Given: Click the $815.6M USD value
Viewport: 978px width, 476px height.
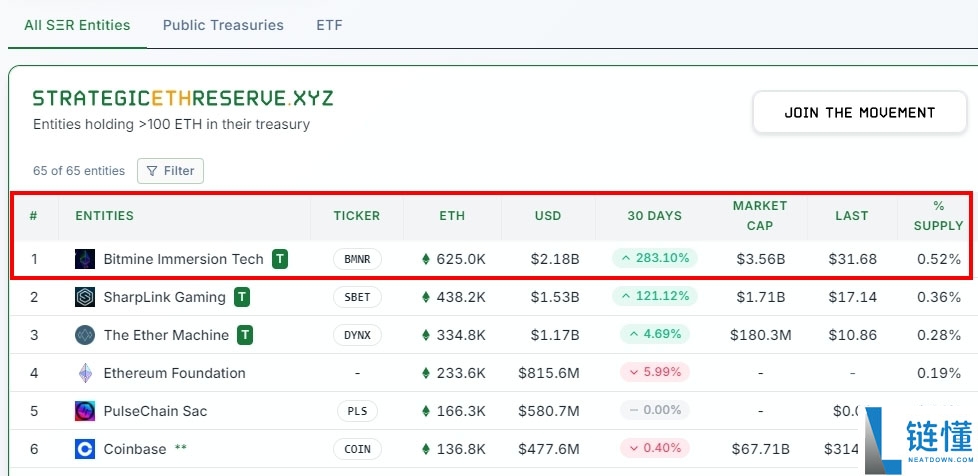Looking at the screenshot, I should coord(549,373).
